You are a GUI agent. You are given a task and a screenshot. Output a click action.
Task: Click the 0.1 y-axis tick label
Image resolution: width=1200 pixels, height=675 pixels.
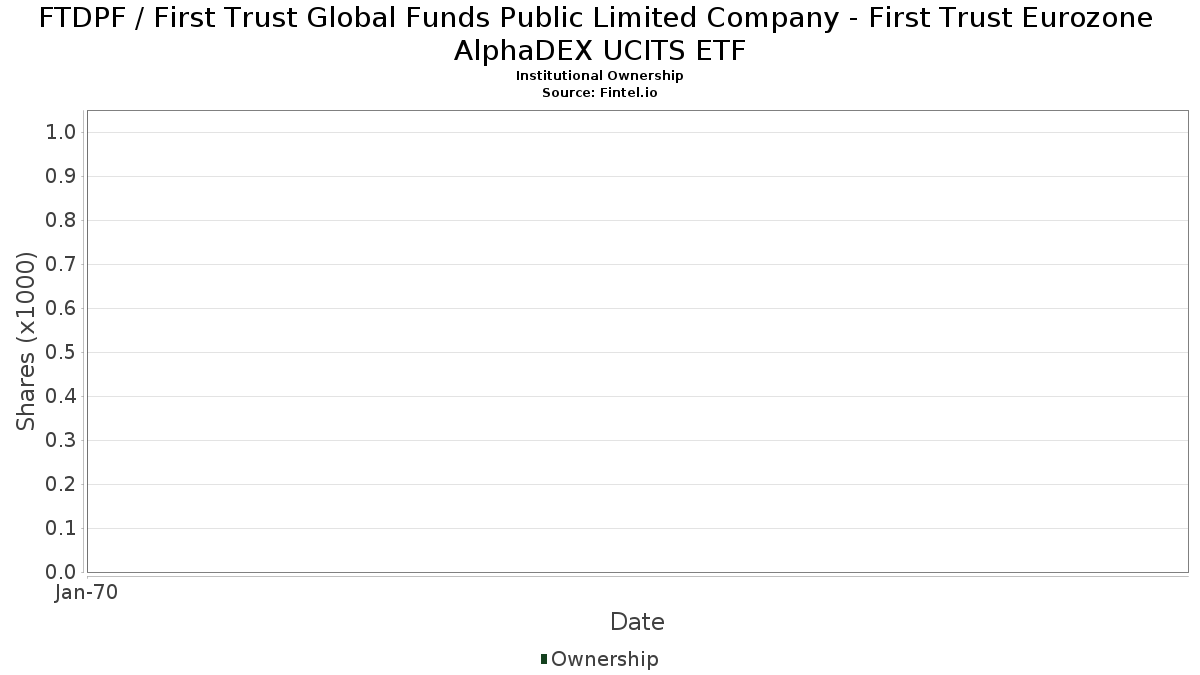pos(61,529)
